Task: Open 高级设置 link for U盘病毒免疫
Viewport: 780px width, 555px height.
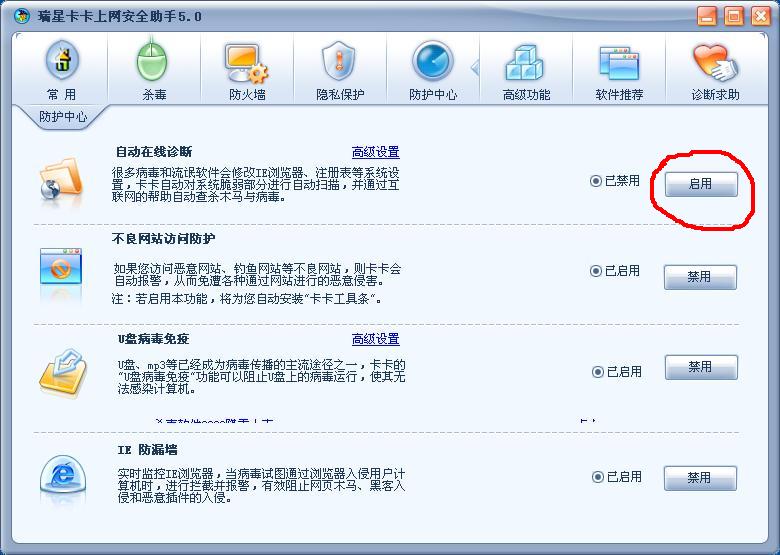Action: coord(376,339)
